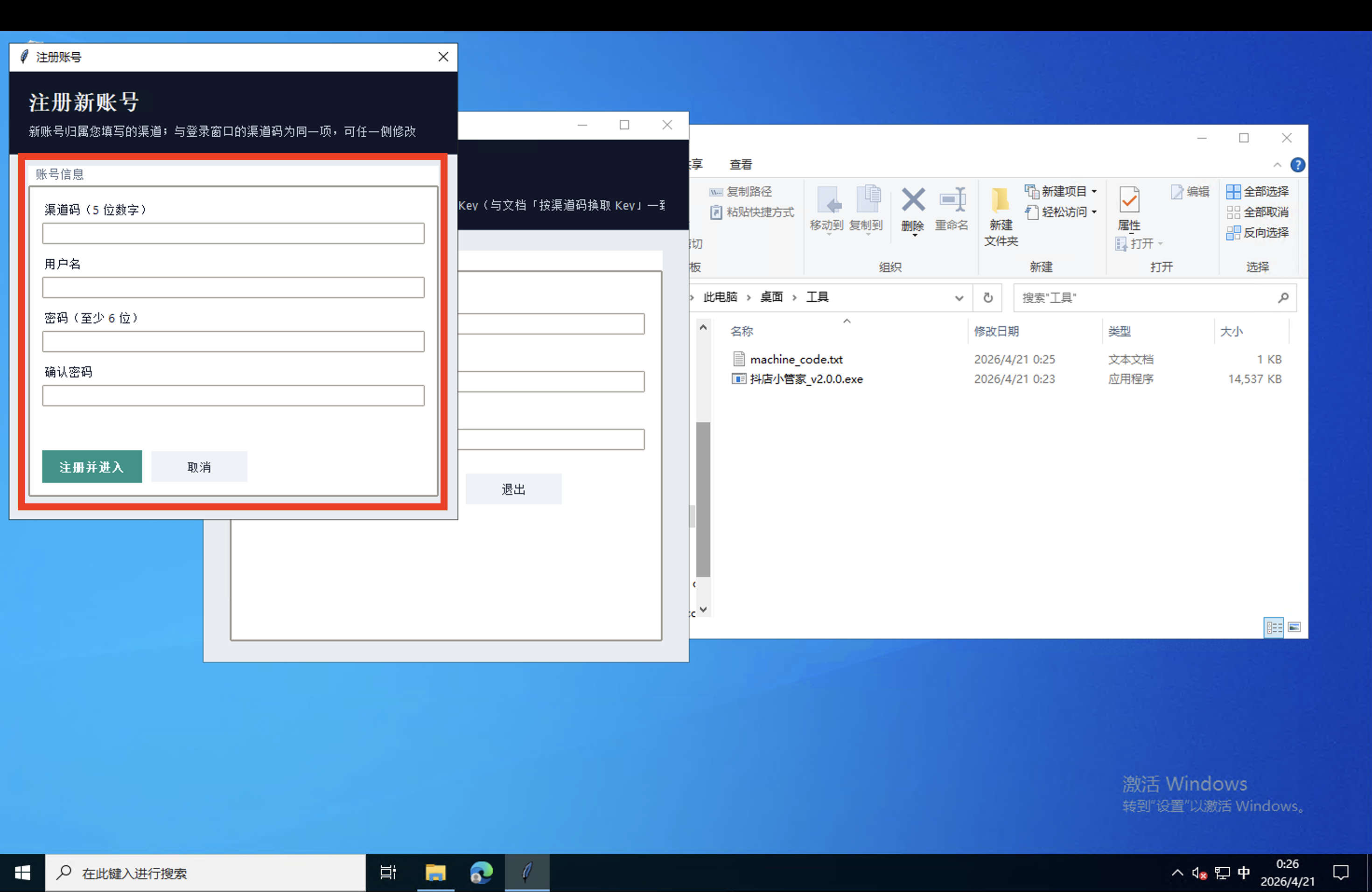The height and width of the screenshot is (892, 1372).
Task: Click the network tray icon
Action: tap(1222, 873)
